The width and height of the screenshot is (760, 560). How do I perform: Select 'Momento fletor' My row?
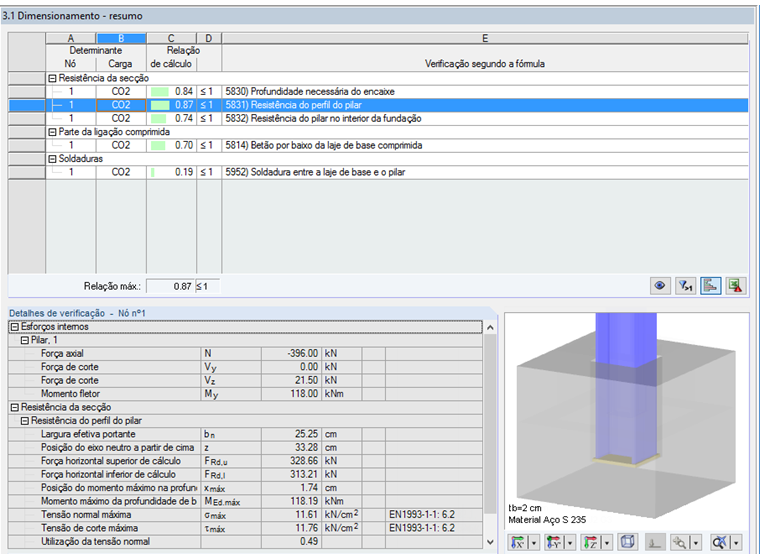click(x=245, y=394)
